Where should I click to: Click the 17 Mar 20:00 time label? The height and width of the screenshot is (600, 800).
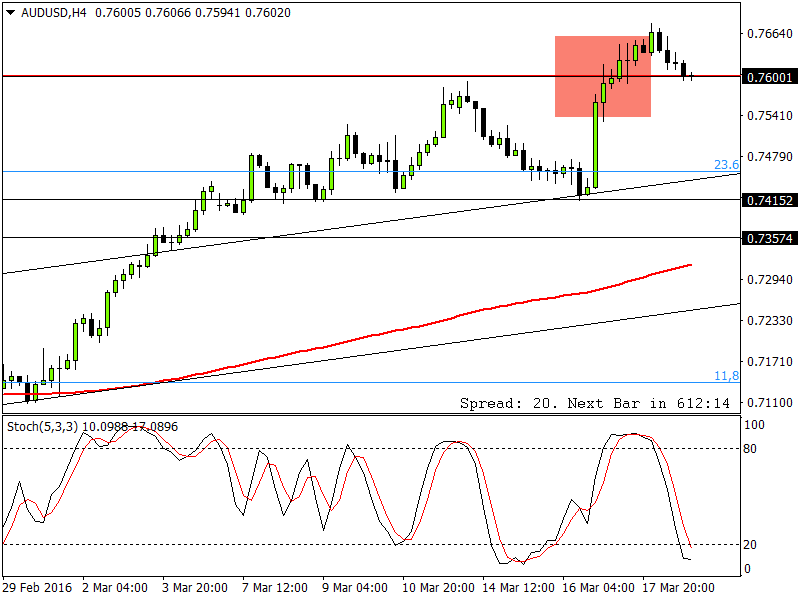pos(678,588)
